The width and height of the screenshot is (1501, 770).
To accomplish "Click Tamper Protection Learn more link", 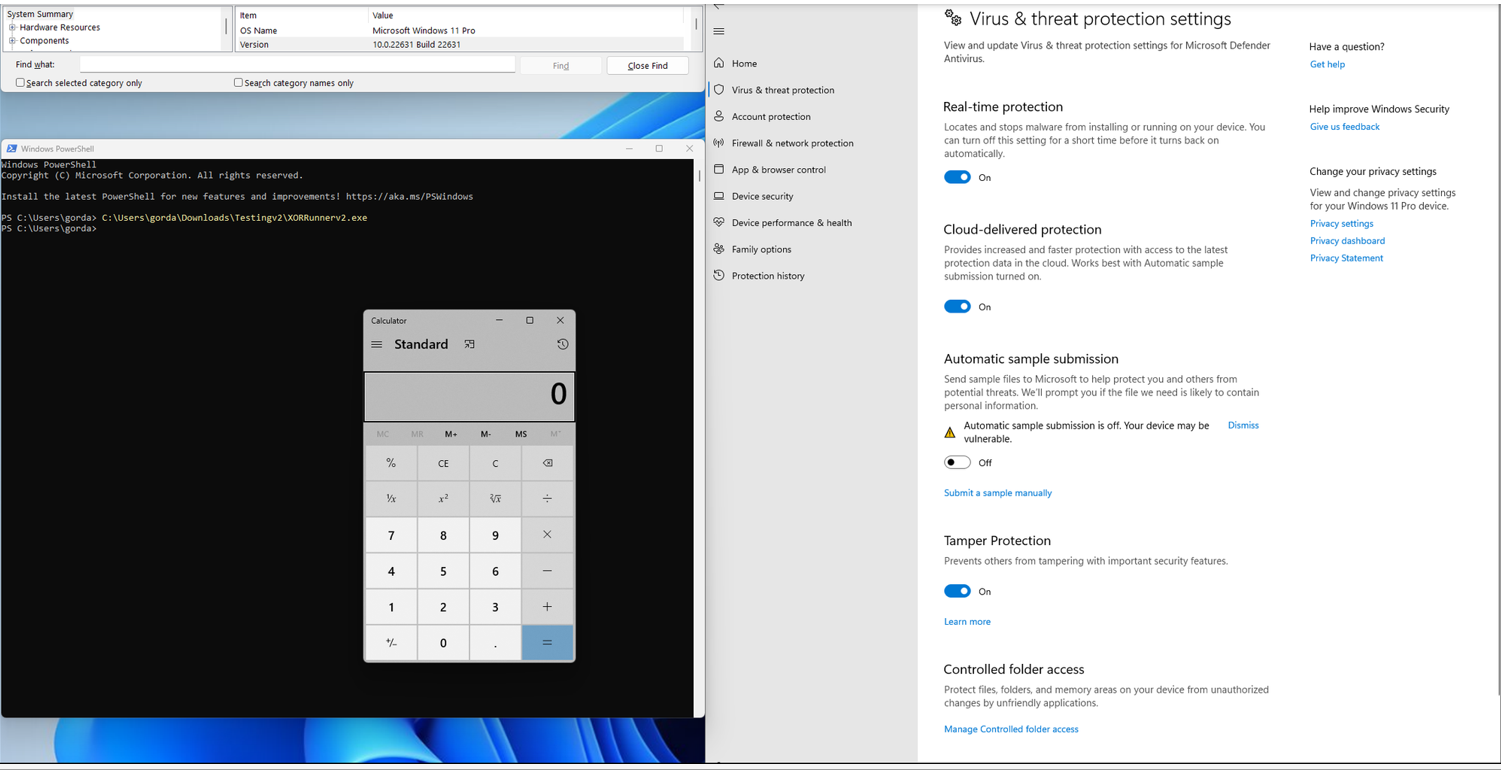I will click(967, 622).
